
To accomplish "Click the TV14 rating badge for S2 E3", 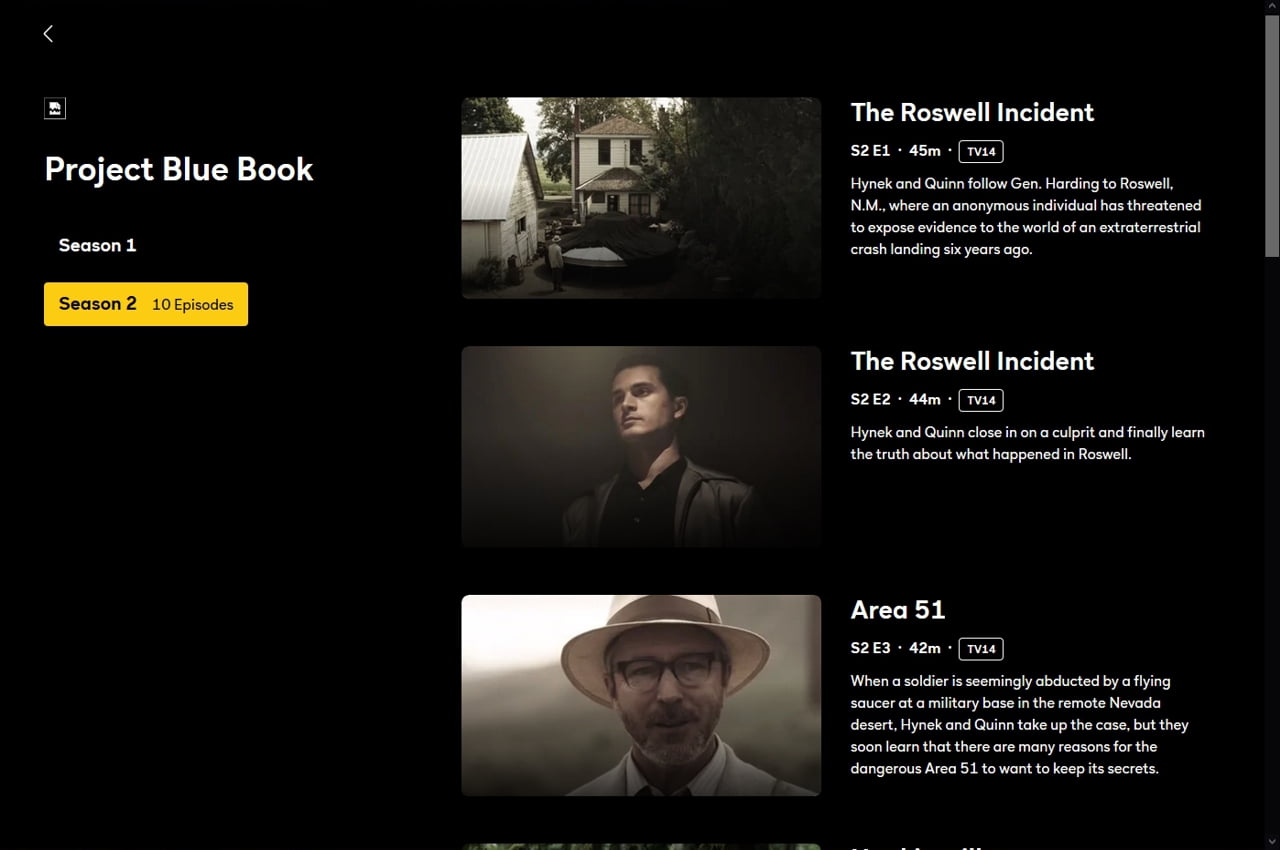I will (x=981, y=649).
